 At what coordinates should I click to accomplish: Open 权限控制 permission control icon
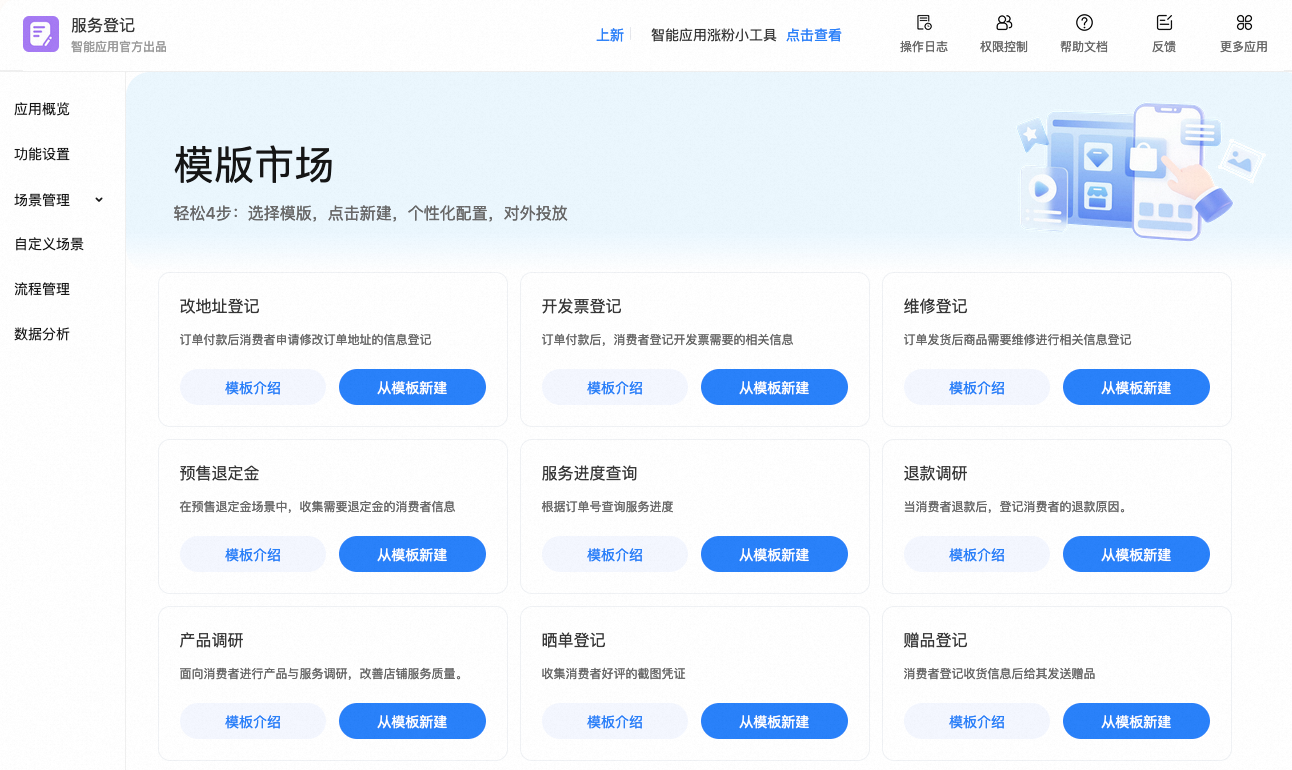[x=1003, y=23]
